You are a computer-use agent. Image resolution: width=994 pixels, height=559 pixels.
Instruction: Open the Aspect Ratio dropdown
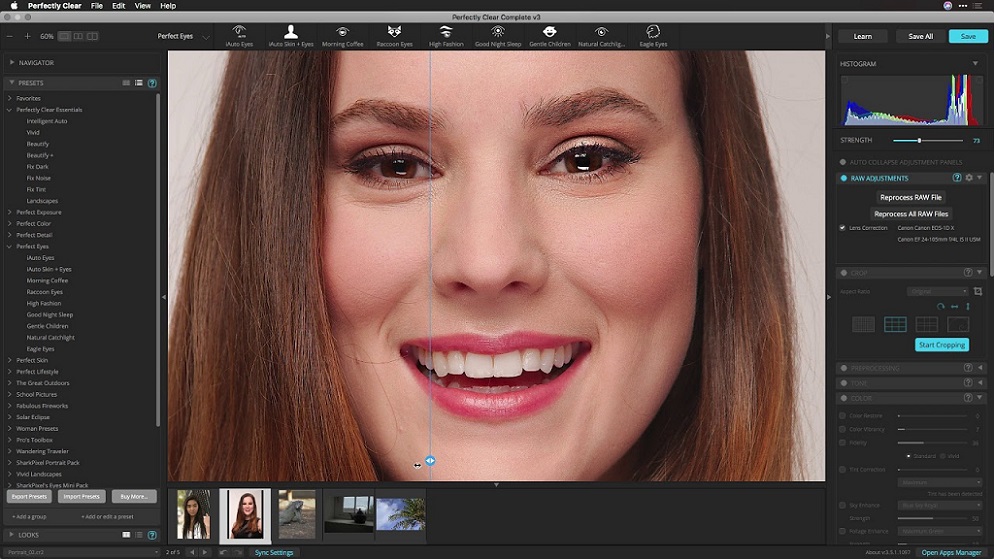click(938, 292)
